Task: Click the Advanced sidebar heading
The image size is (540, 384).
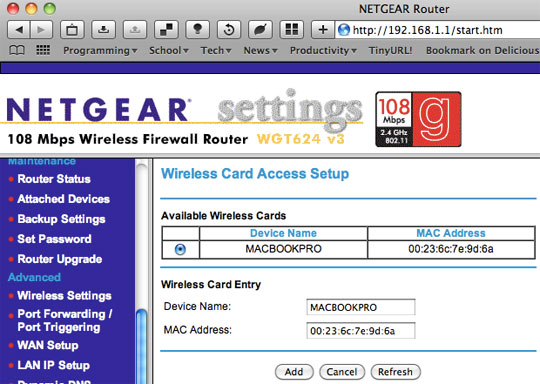Action: tap(34, 277)
